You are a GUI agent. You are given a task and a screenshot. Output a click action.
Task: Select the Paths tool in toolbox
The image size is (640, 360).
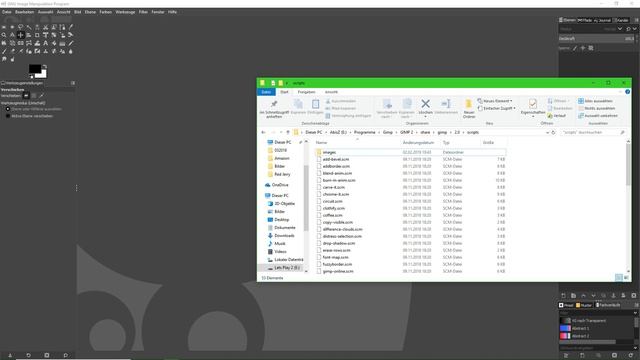pos(62,27)
